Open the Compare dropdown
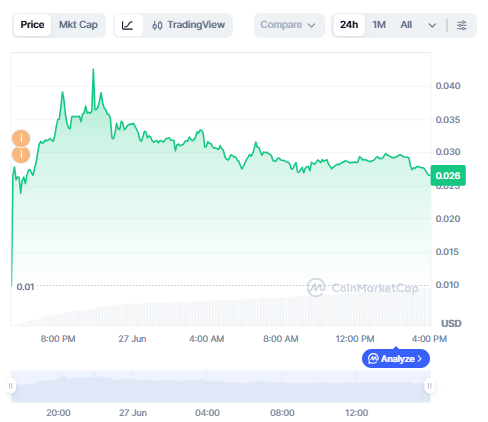Viewport: 488px width, 422px height. point(289,25)
